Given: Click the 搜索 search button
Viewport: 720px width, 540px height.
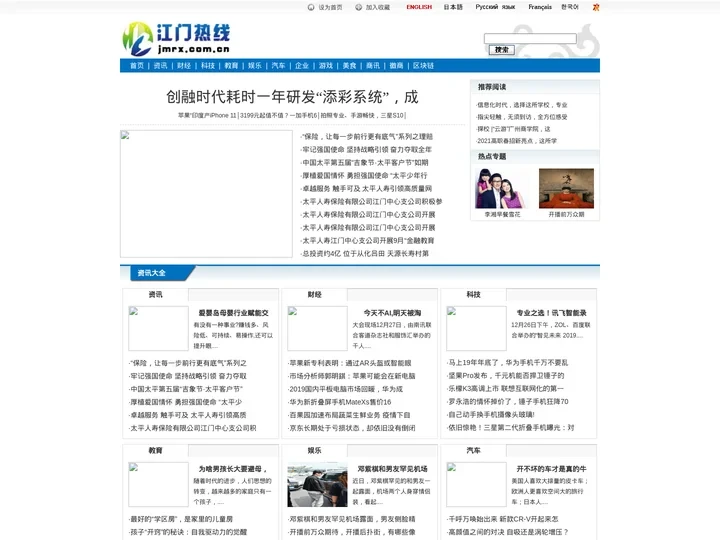Looking at the screenshot, I should coord(501,50).
